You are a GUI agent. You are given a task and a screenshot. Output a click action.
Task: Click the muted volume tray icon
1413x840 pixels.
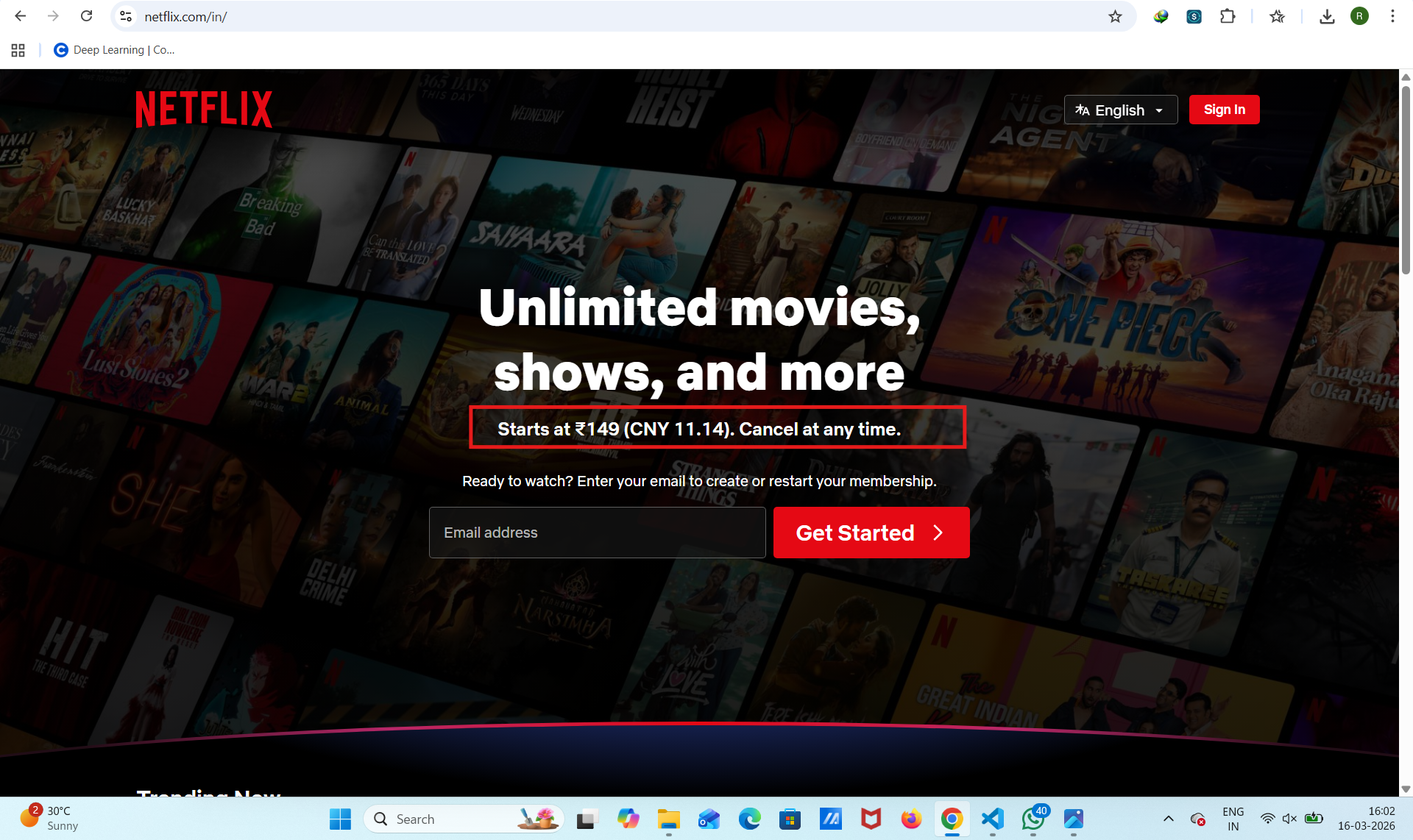(x=1289, y=819)
